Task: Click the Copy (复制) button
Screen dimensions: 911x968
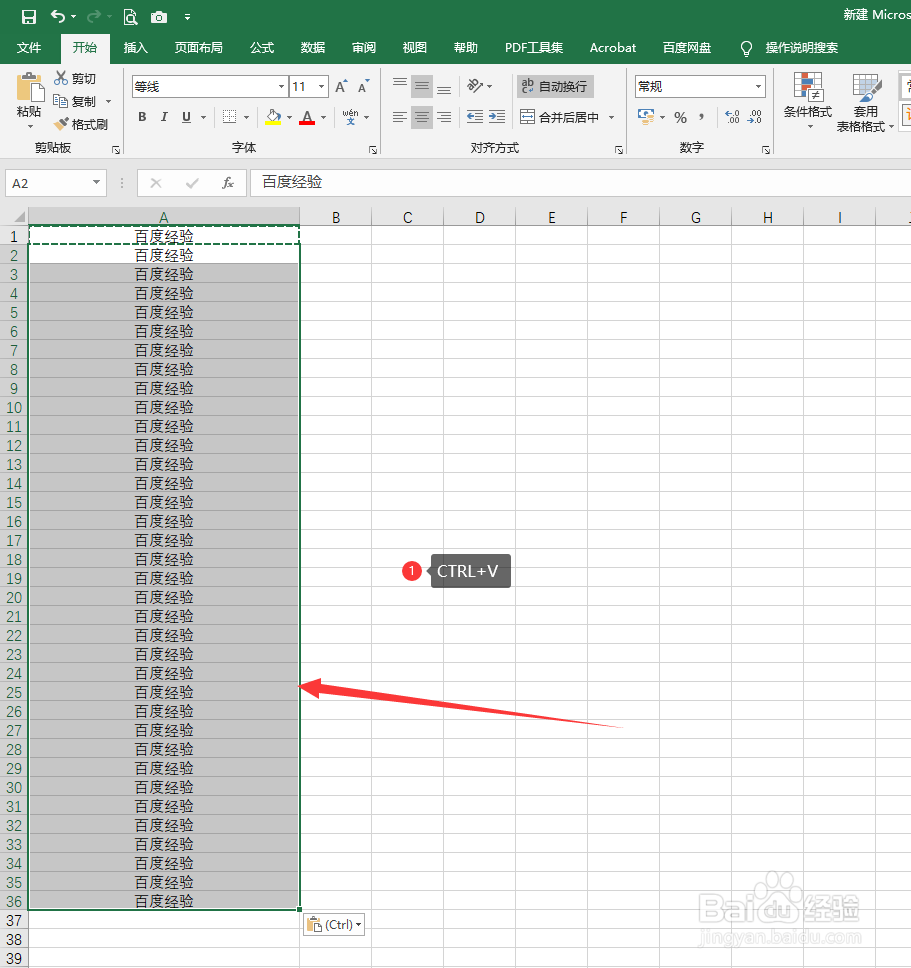Action: pos(75,101)
